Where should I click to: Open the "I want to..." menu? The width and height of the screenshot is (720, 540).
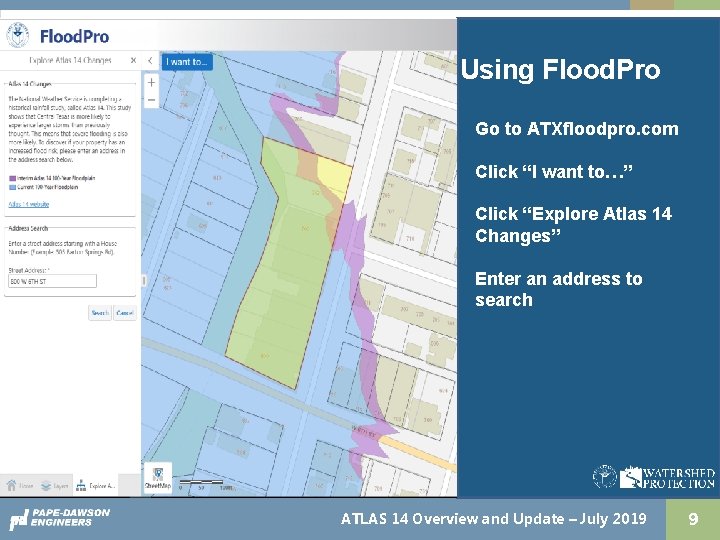click(x=187, y=62)
